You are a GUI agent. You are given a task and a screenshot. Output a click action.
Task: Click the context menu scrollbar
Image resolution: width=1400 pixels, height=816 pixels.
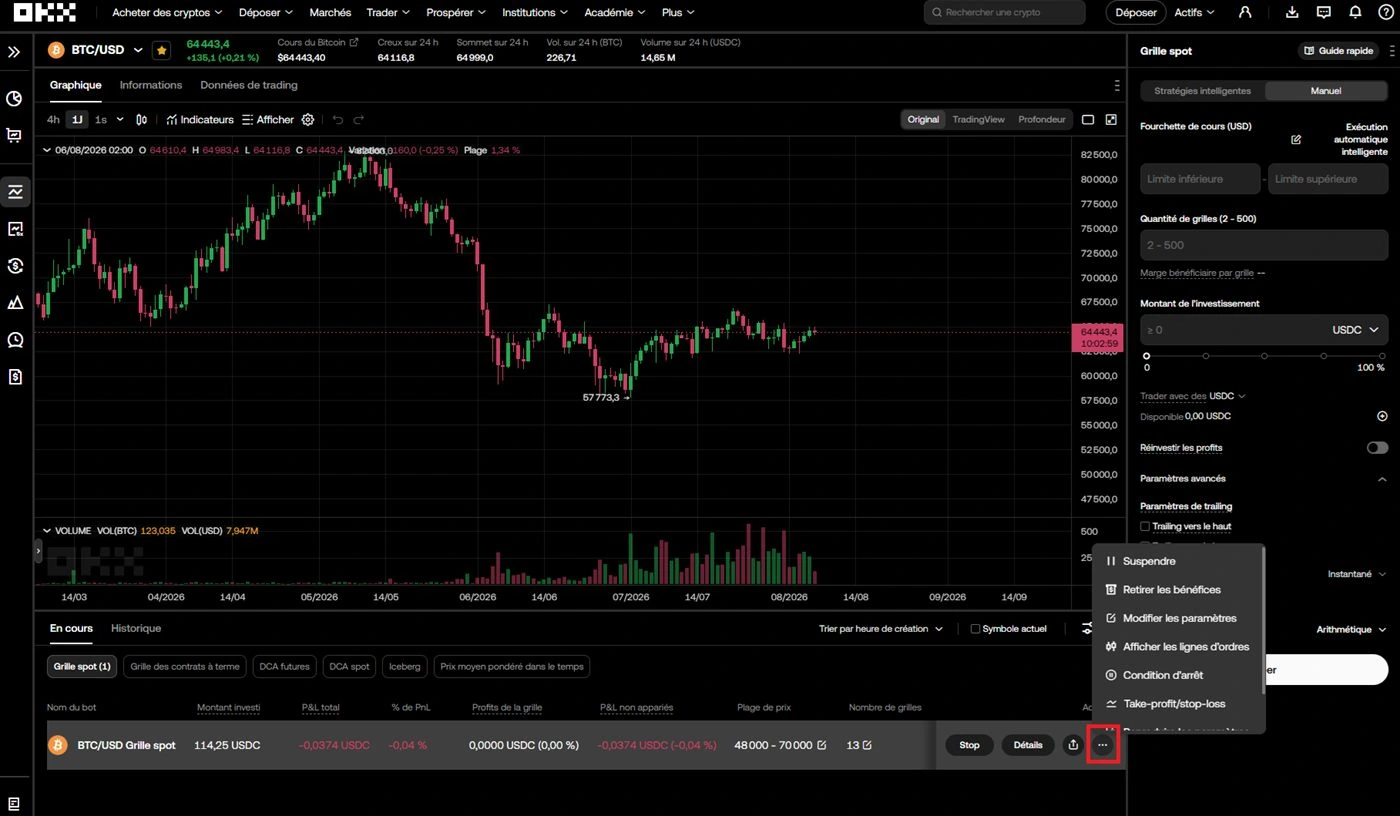coord(1264,622)
